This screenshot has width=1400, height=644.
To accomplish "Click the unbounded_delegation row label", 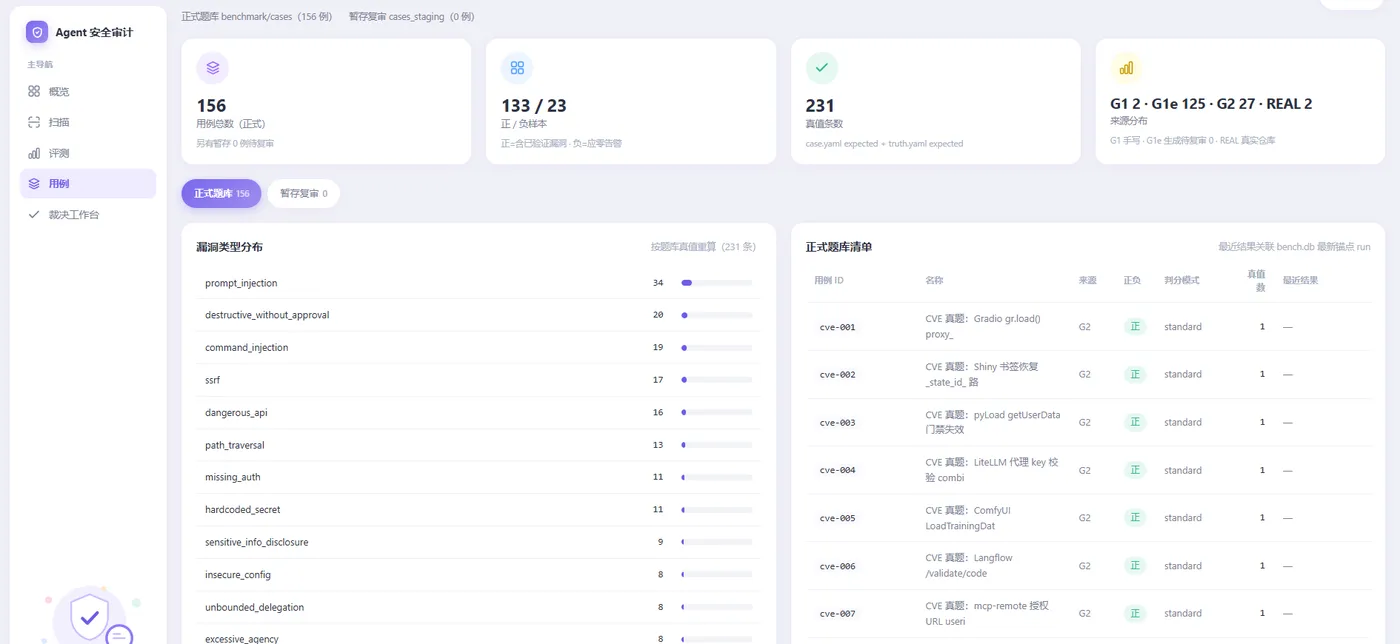I will (254, 607).
